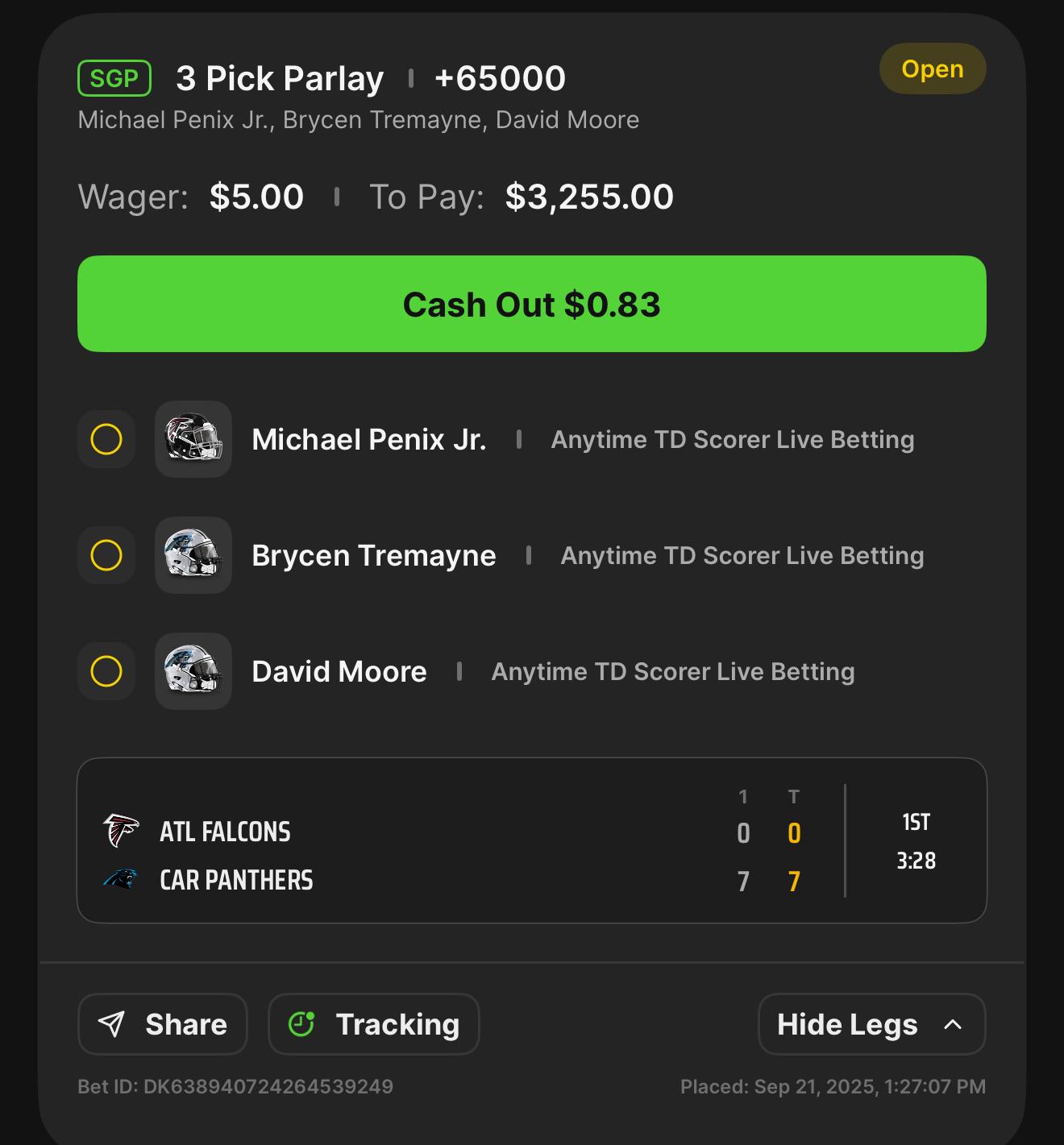This screenshot has width=1064, height=1145.
Task: Click the Hide Legs button label
Action: (847, 1024)
